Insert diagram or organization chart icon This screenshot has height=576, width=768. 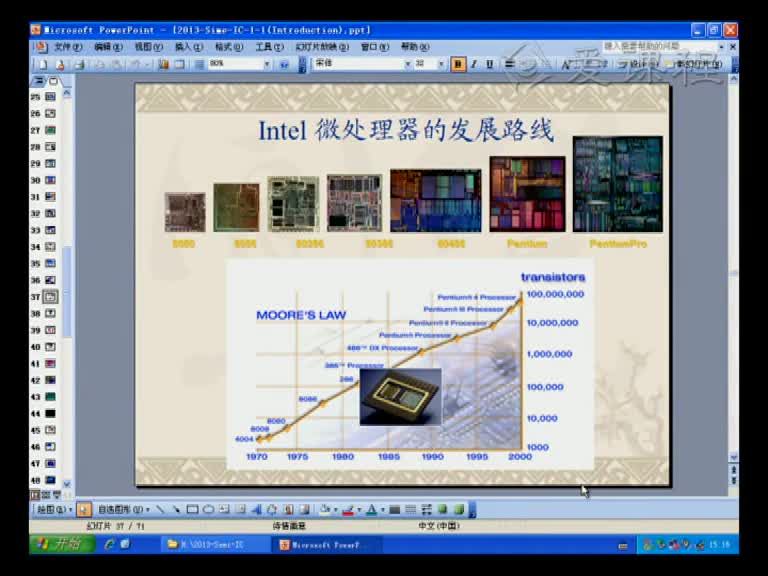(x=272, y=509)
